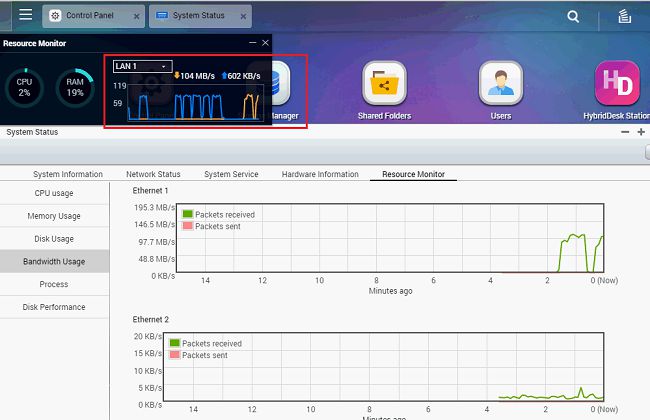Viewport: 650px width, 420px height.
Task: Click the search magnifier icon
Action: coord(573,17)
